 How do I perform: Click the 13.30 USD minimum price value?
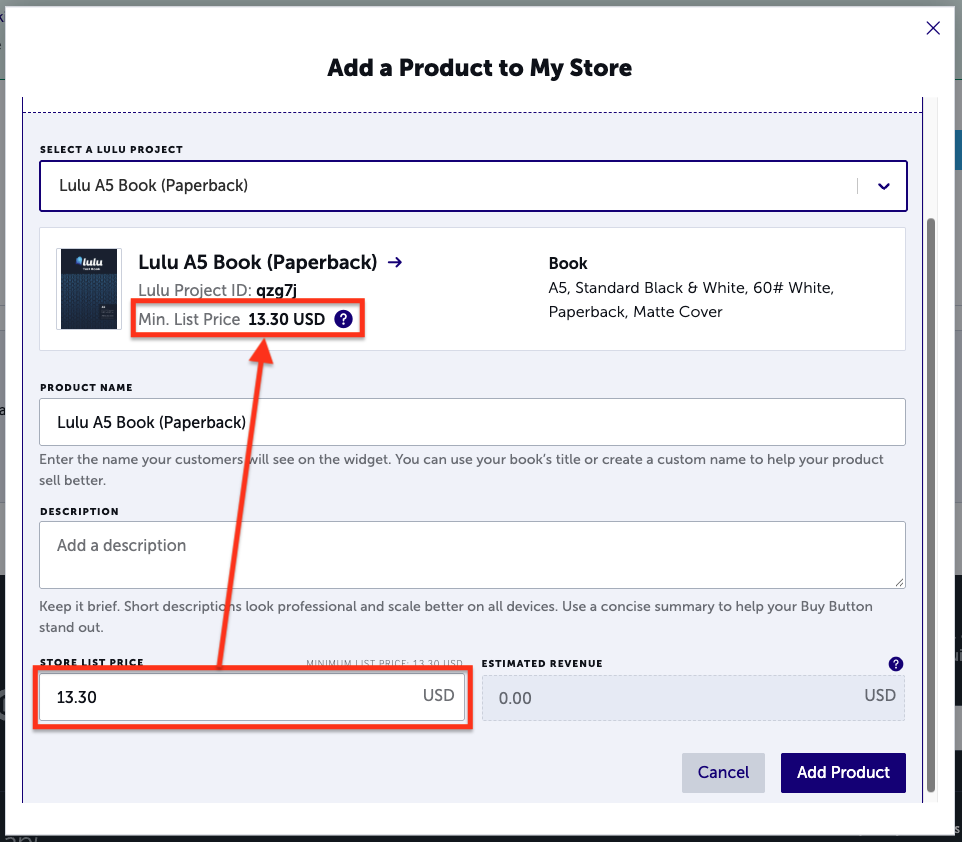[x=287, y=319]
